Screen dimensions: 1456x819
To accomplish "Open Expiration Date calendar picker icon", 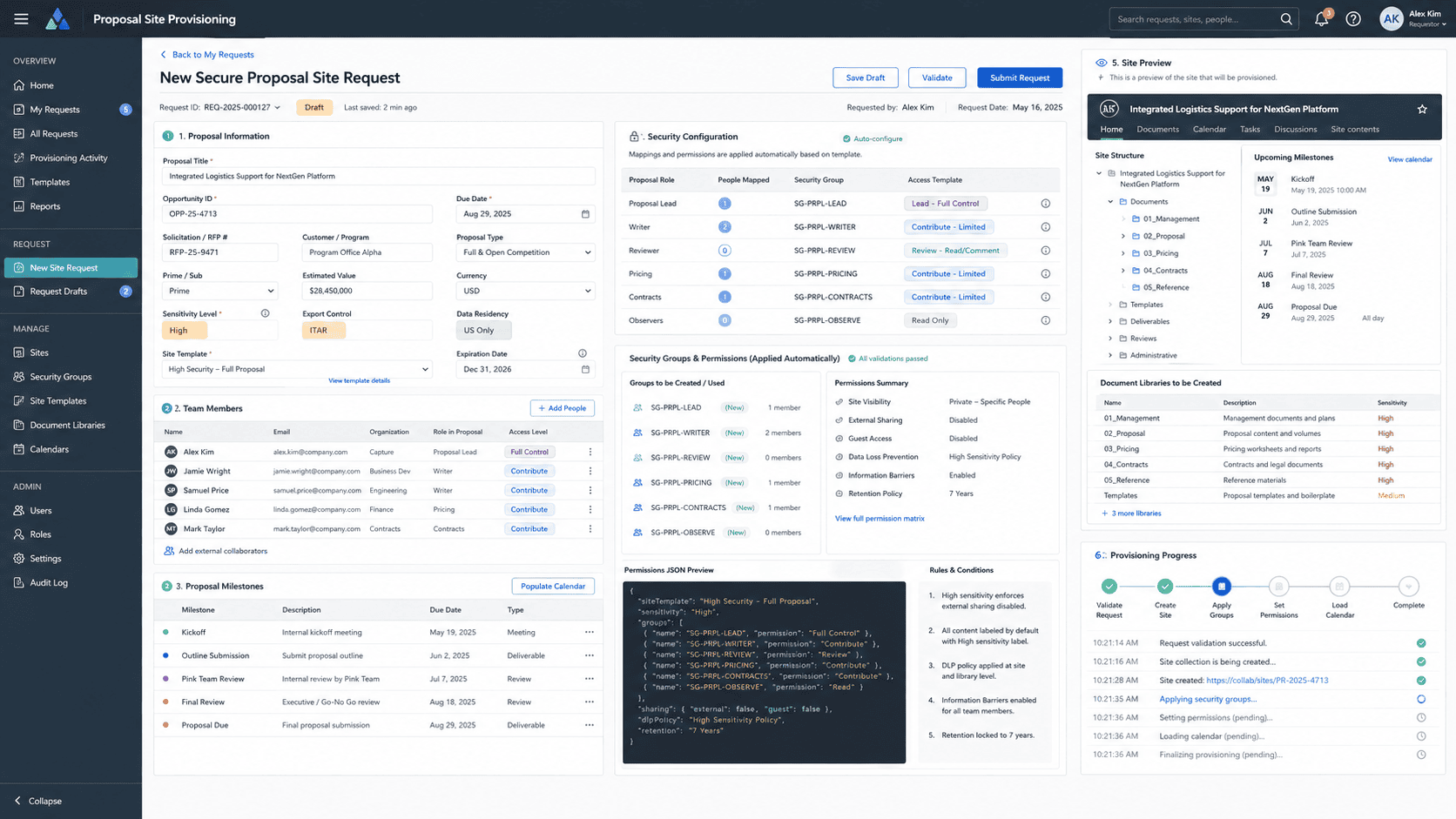I will (x=585, y=369).
